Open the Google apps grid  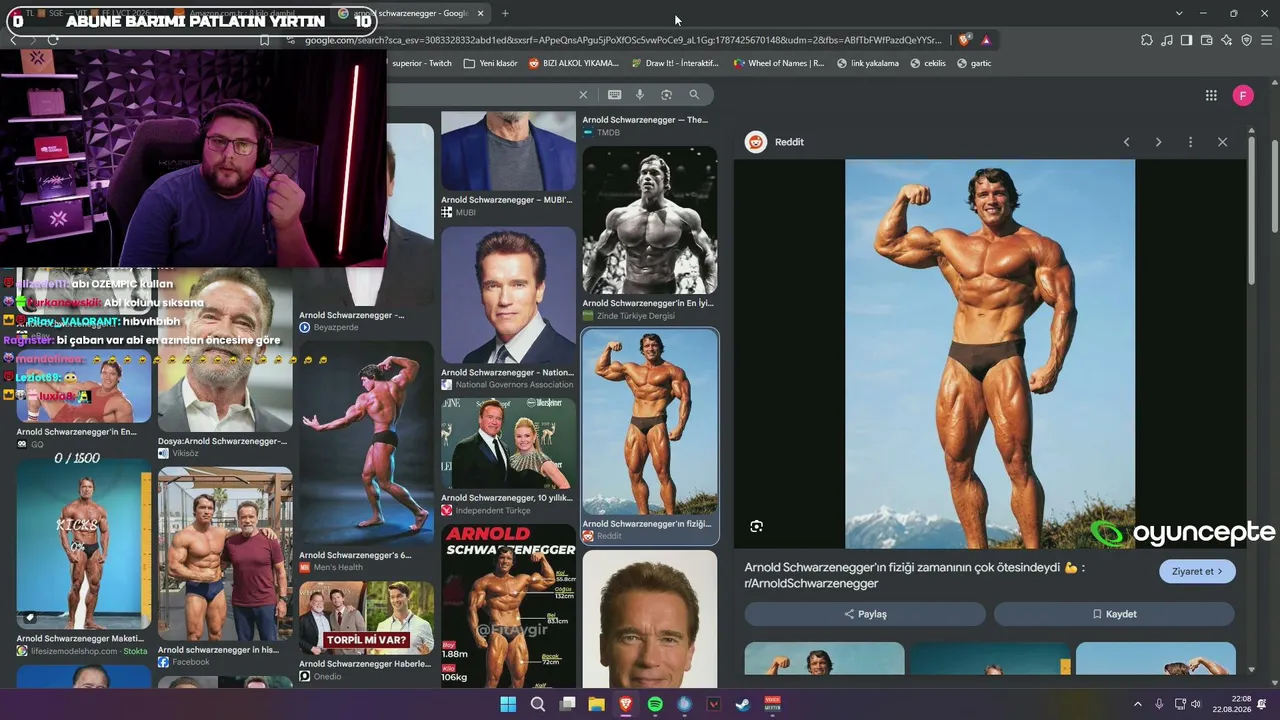[x=1211, y=95]
